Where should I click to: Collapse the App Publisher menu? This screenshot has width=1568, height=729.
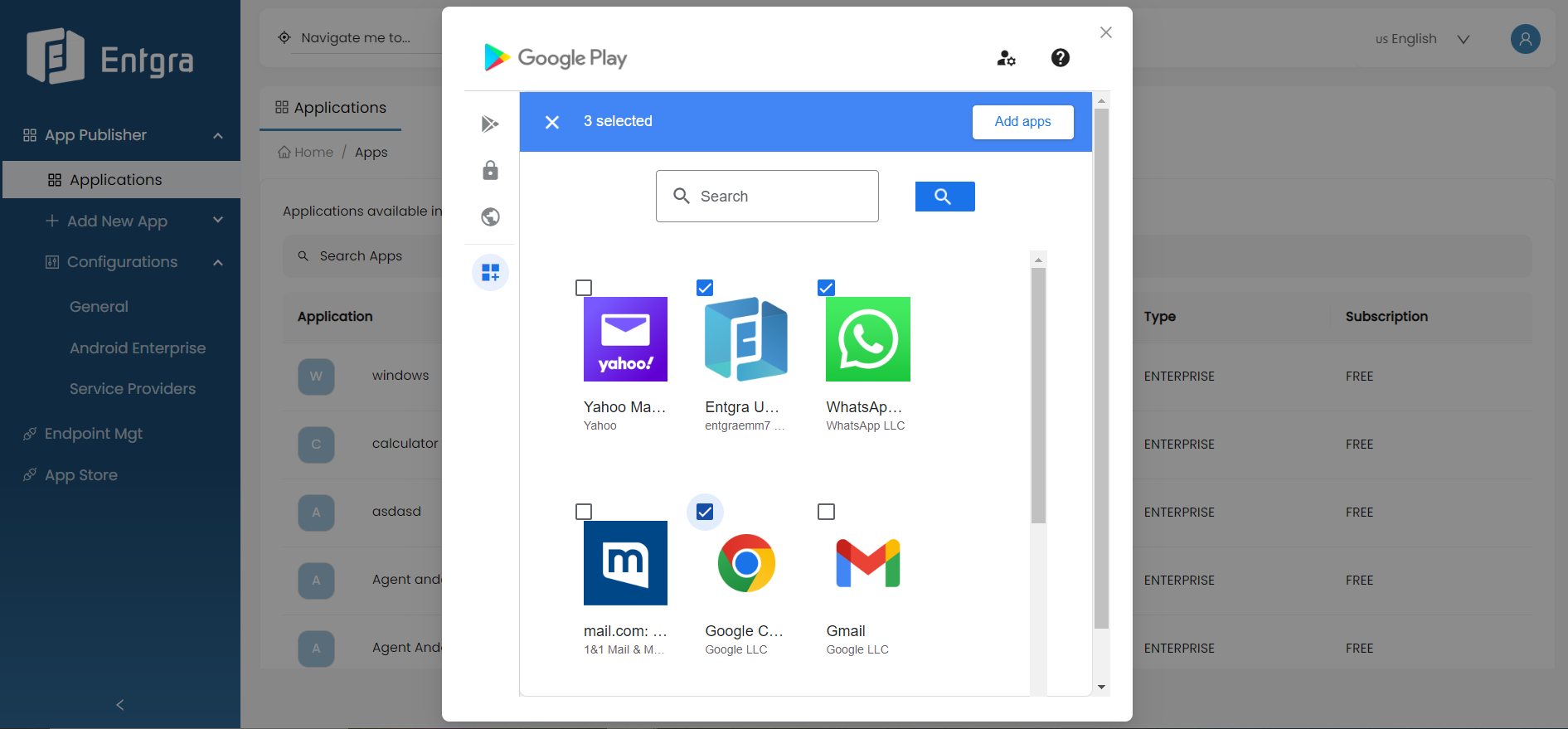coord(218,135)
